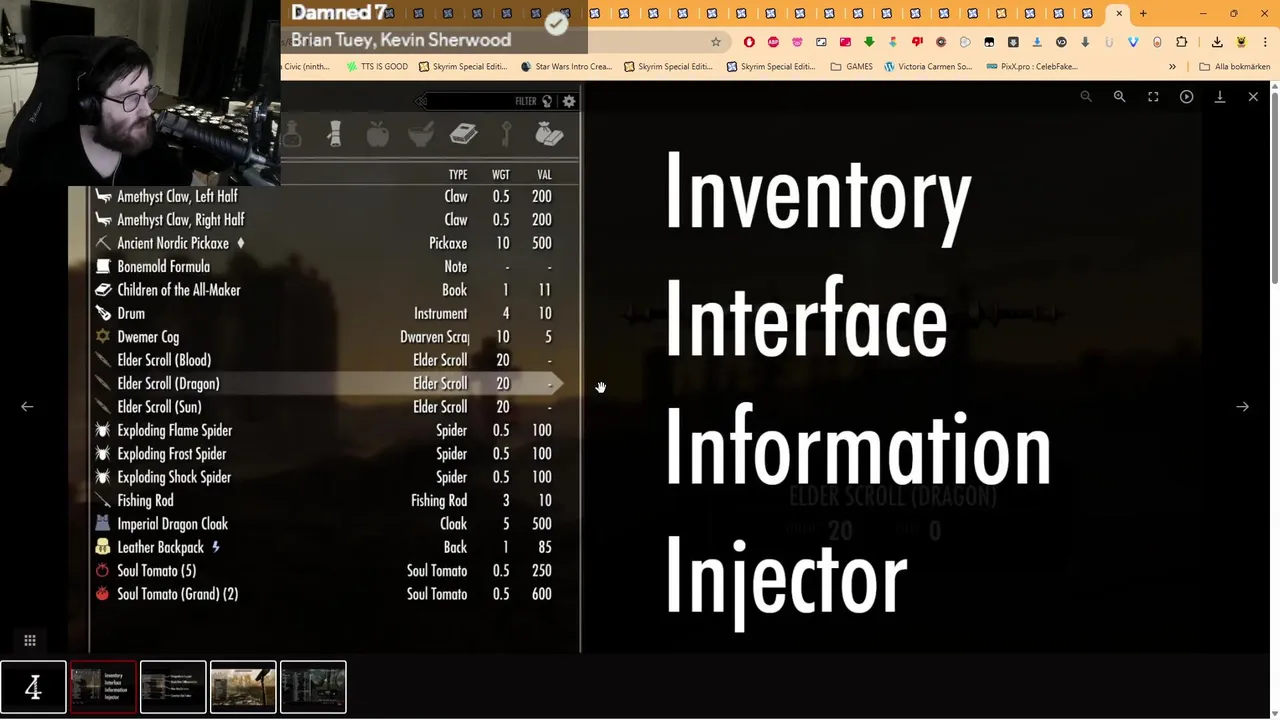The image size is (1280, 720).
Task: Open the third gallery thumbnail with labeled arrows
Action: (173, 687)
